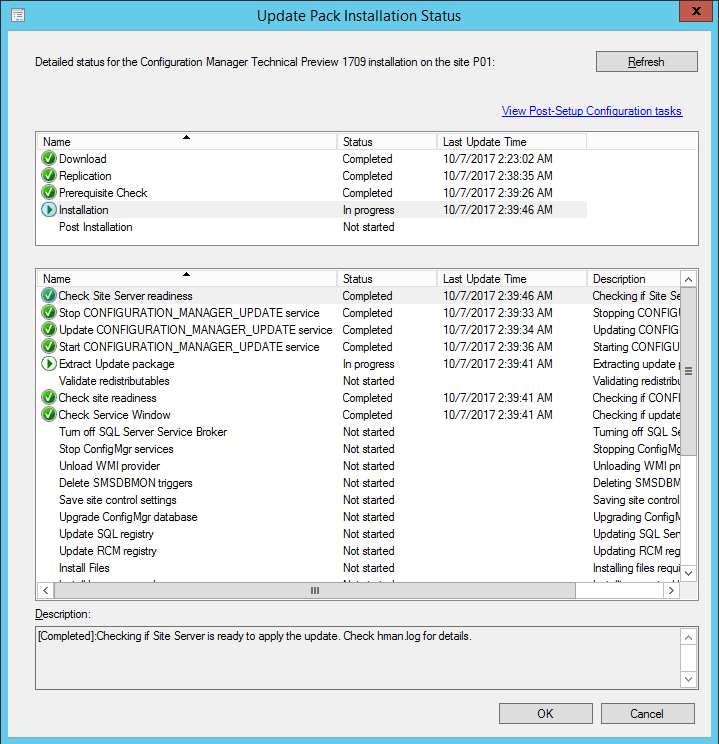The width and height of the screenshot is (719, 744).
Task: Select the Prerequisite Check row
Action: tap(312, 193)
